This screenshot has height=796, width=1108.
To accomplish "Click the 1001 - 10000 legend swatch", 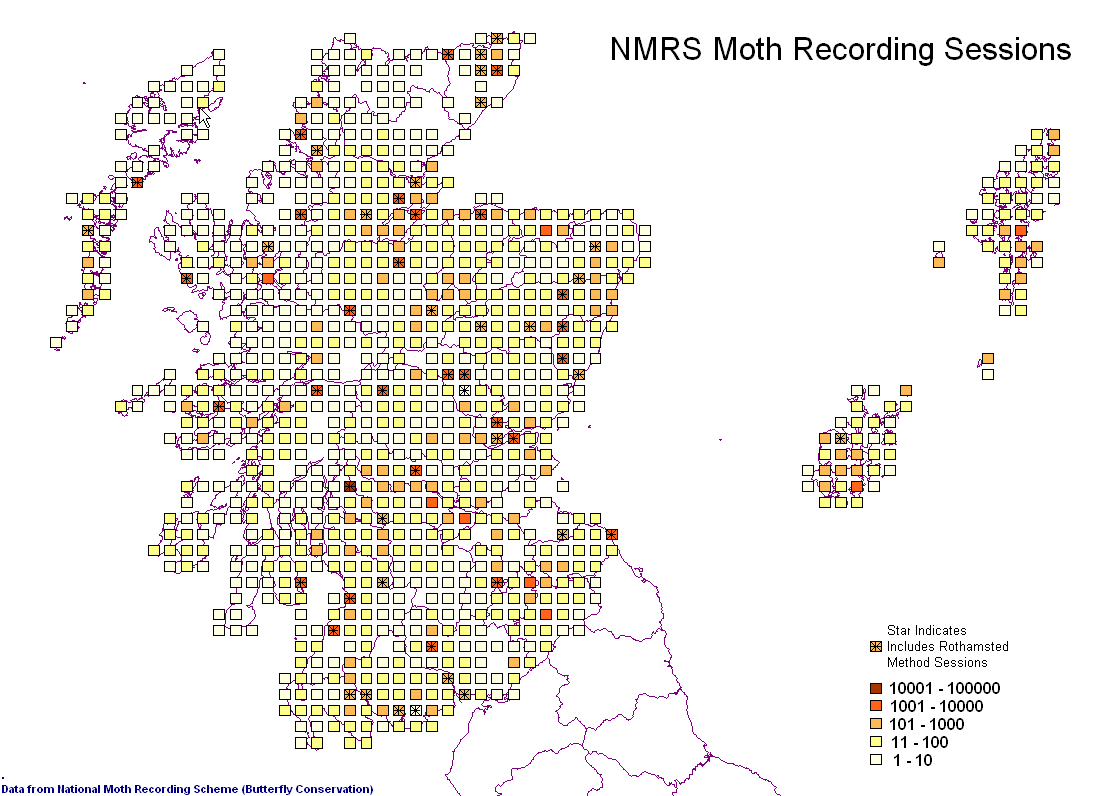I will point(876,706).
